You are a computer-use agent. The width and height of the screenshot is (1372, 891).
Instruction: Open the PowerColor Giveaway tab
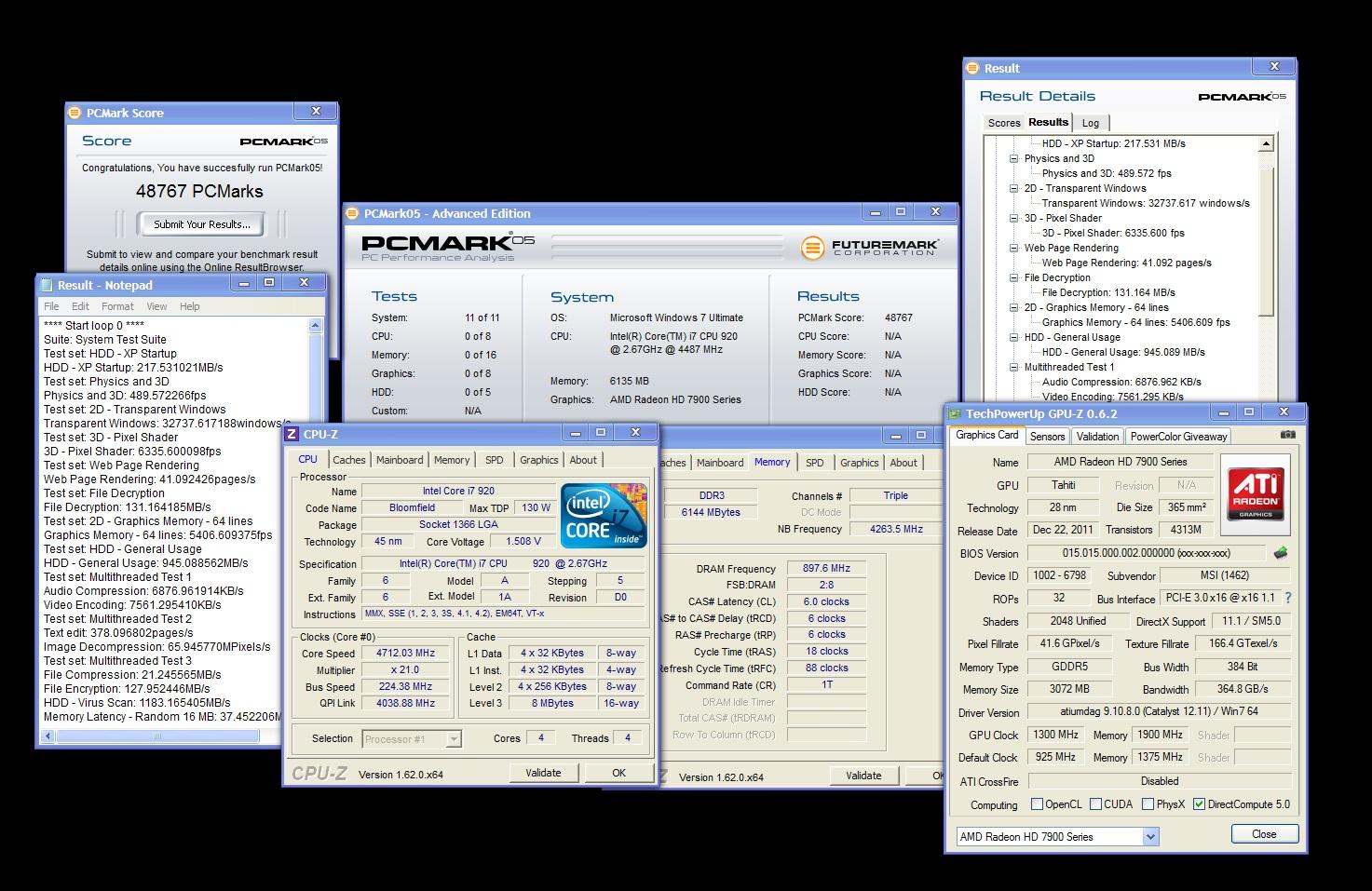(x=1178, y=436)
